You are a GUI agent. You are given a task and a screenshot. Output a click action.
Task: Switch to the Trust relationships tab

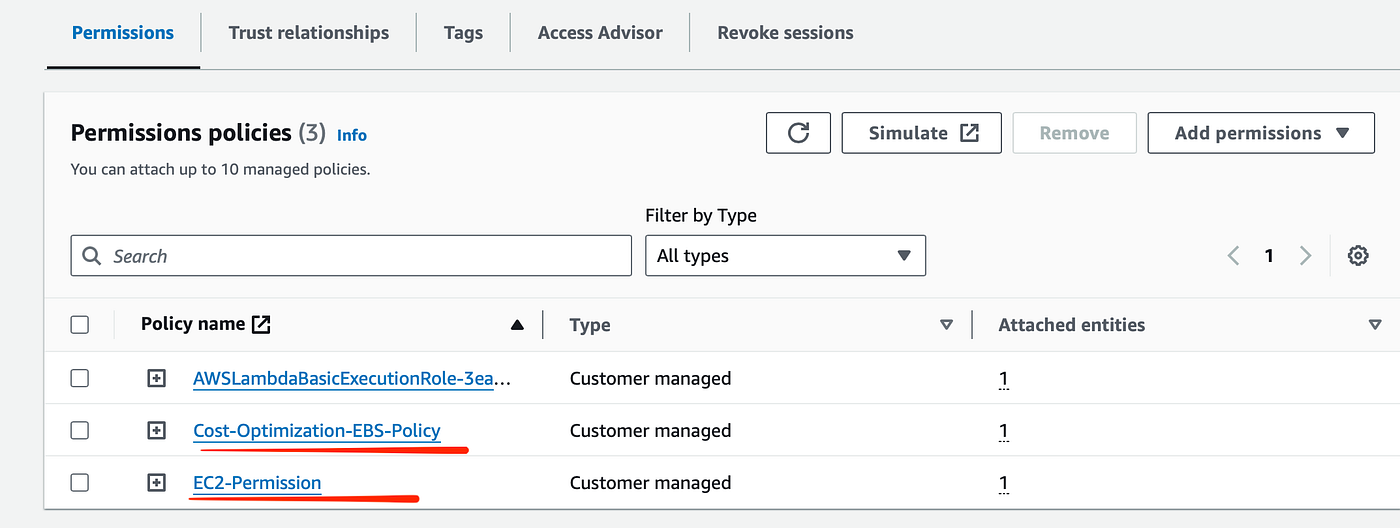click(x=308, y=33)
